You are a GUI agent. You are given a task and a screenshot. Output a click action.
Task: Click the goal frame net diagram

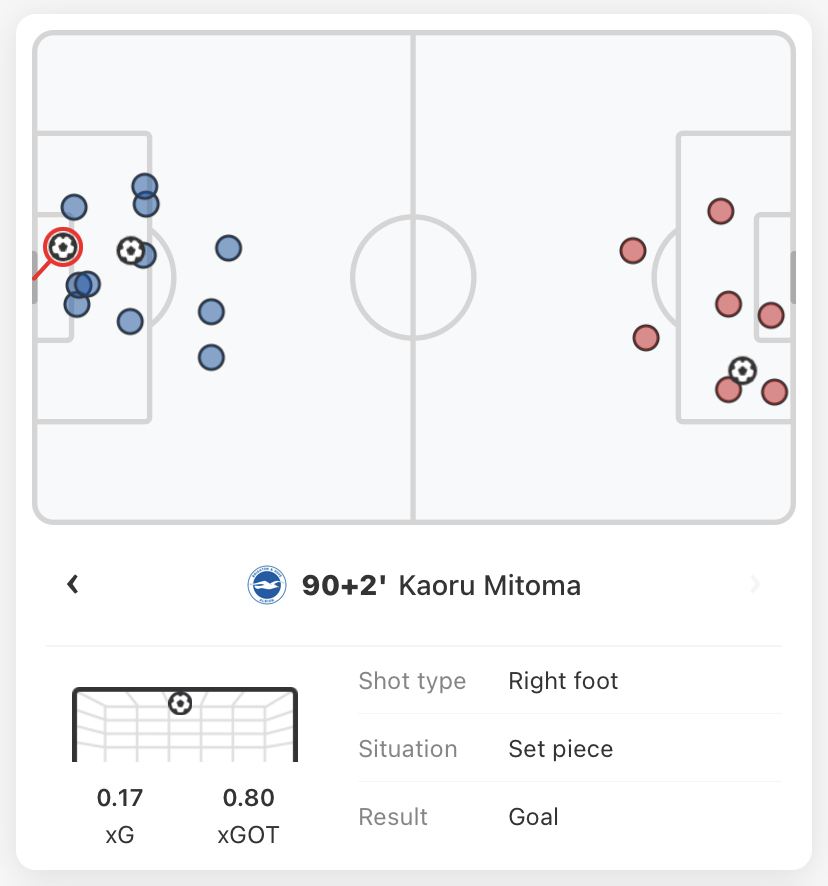pos(185,724)
